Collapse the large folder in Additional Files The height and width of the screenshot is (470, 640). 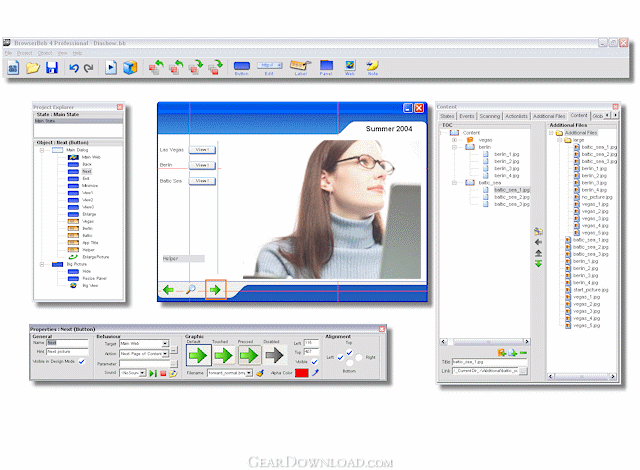(x=560, y=140)
